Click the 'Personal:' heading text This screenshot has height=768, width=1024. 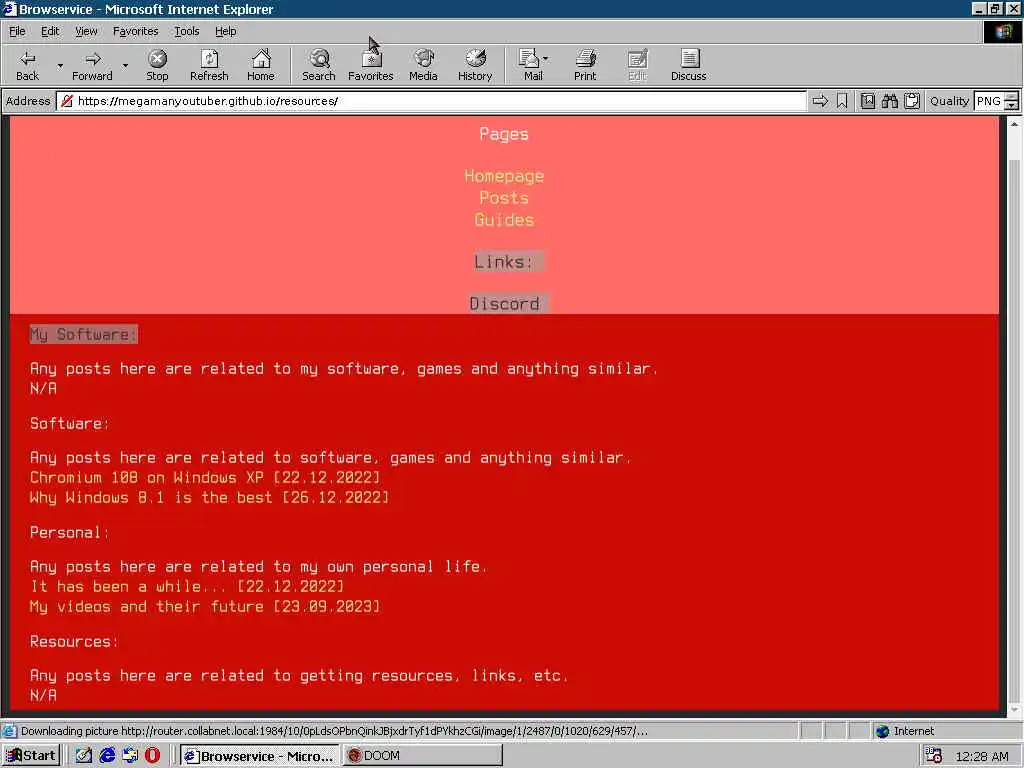[69, 532]
